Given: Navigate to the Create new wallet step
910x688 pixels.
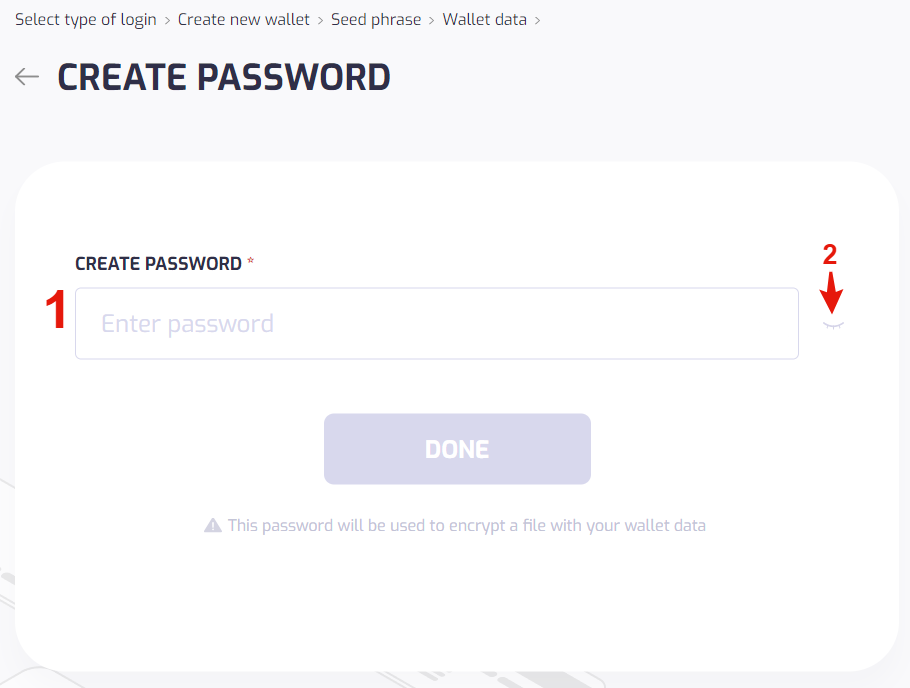Looking at the screenshot, I should [x=243, y=19].
